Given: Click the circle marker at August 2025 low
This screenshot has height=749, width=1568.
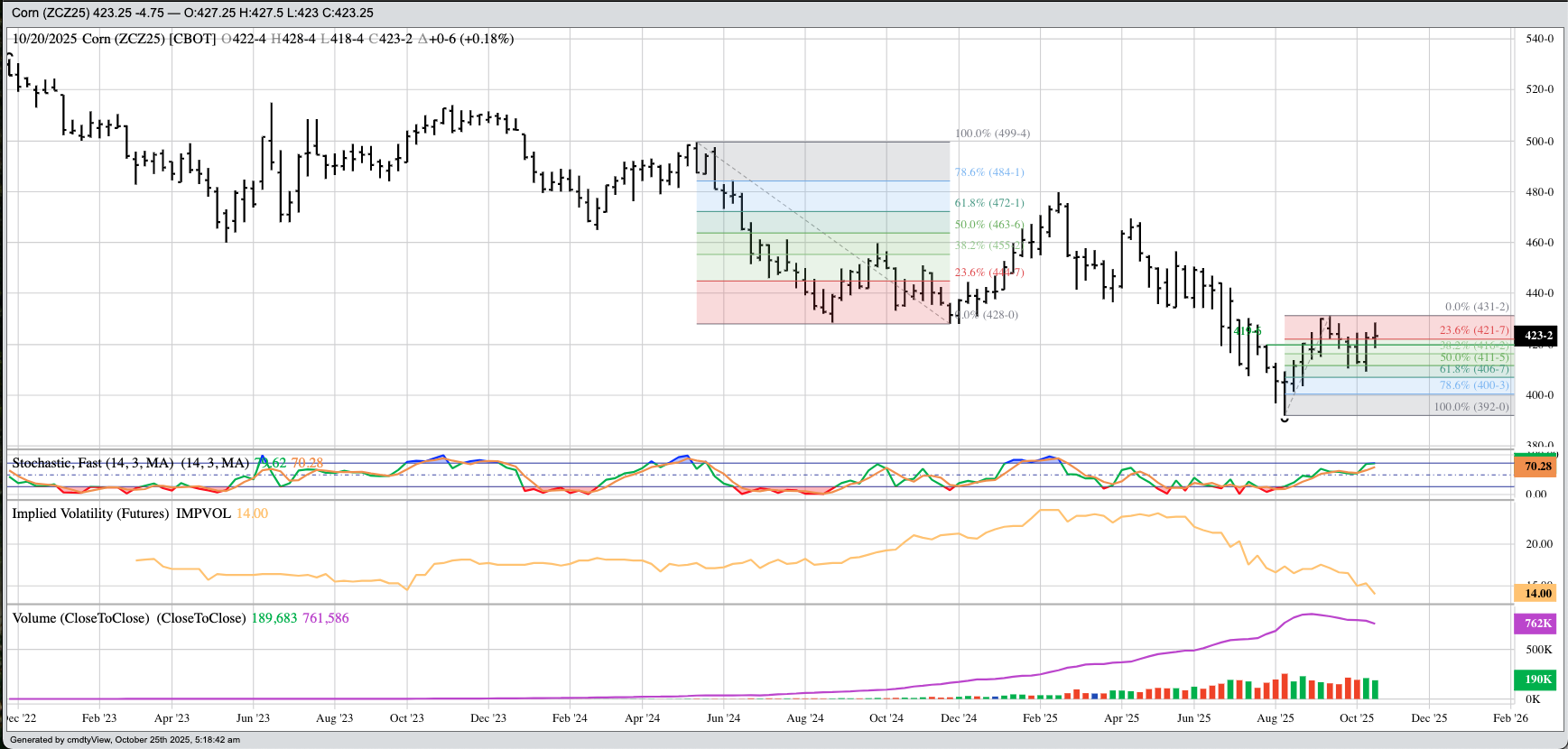Looking at the screenshot, I should [1285, 419].
